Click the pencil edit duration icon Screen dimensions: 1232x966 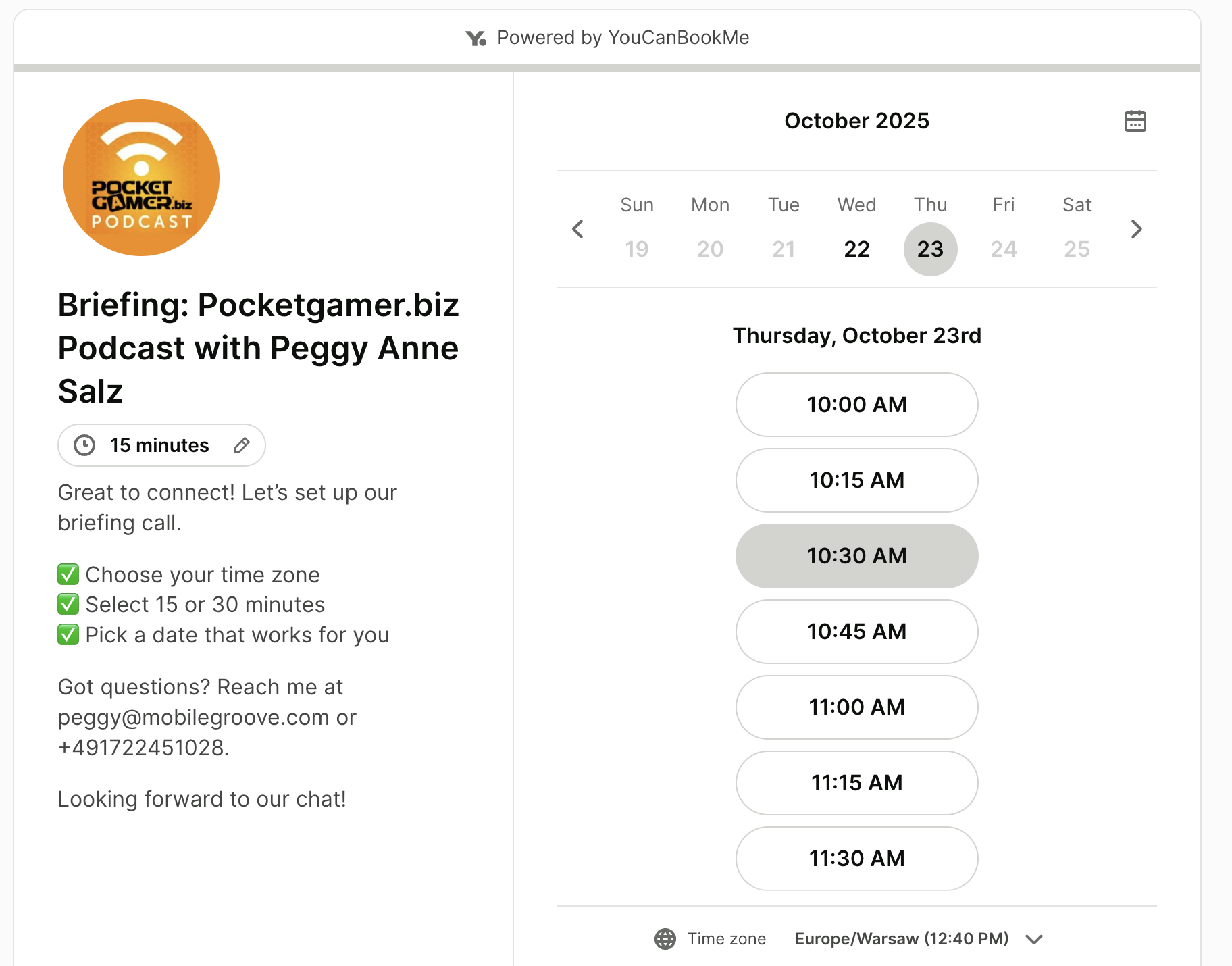[x=242, y=445]
